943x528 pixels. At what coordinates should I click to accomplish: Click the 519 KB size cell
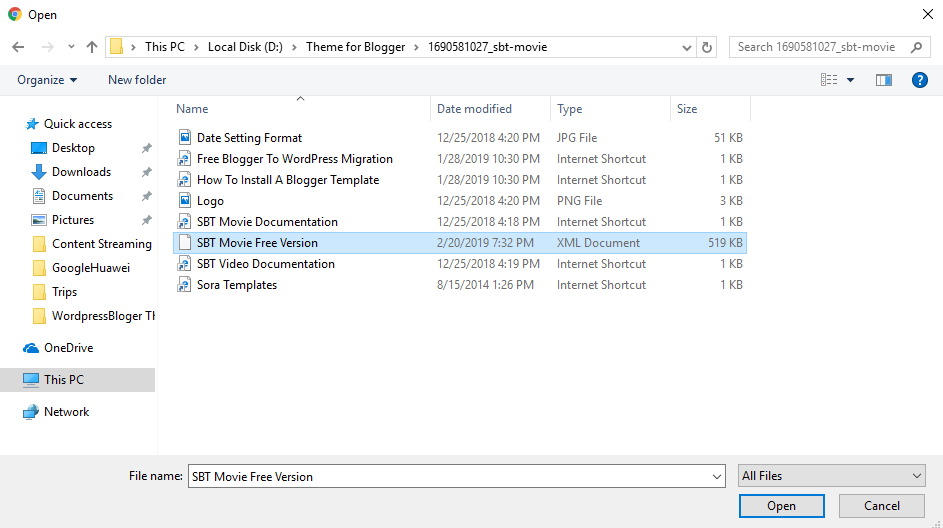[x=725, y=243]
